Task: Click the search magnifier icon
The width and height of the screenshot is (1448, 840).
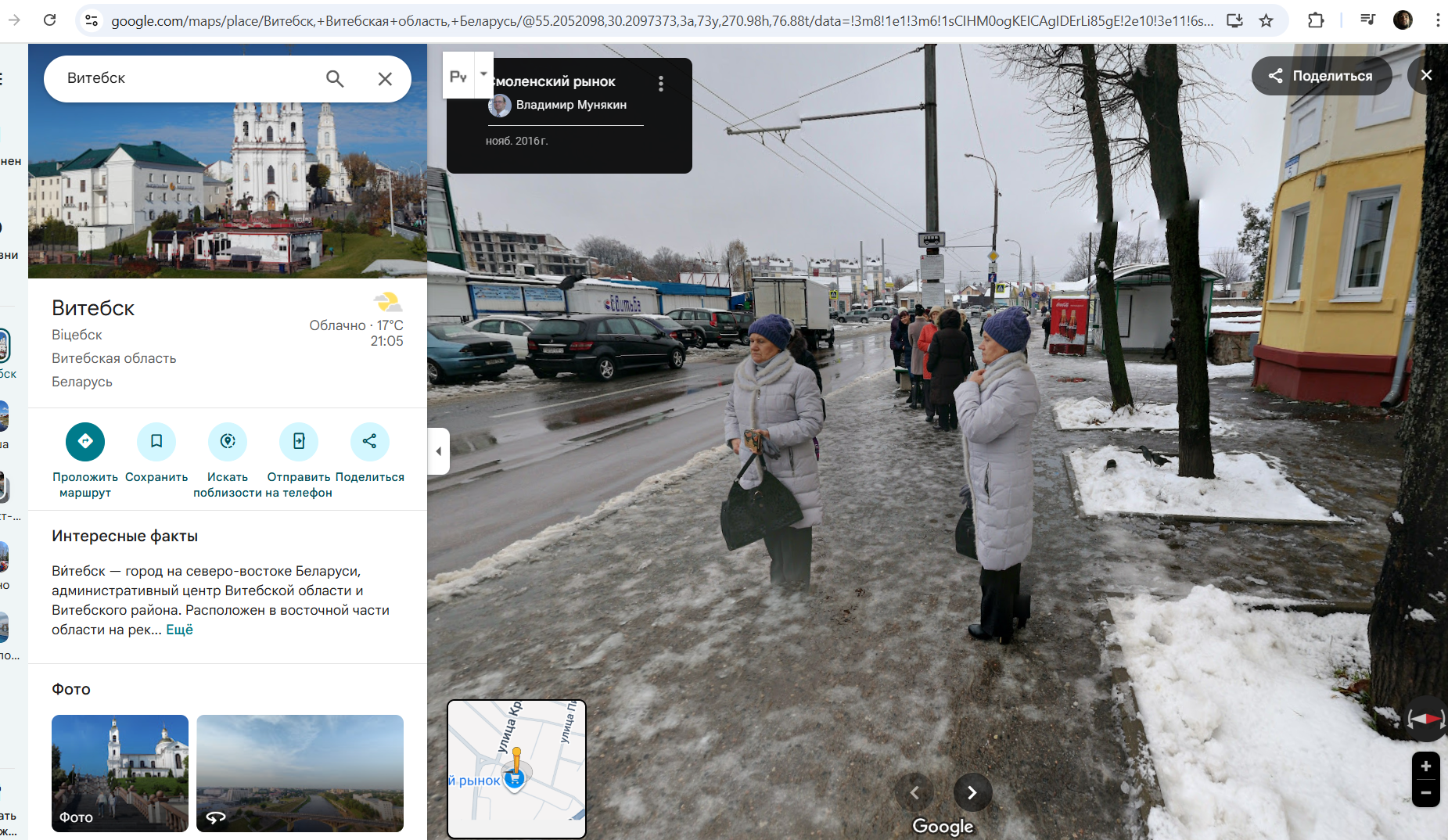Action: tap(335, 78)
